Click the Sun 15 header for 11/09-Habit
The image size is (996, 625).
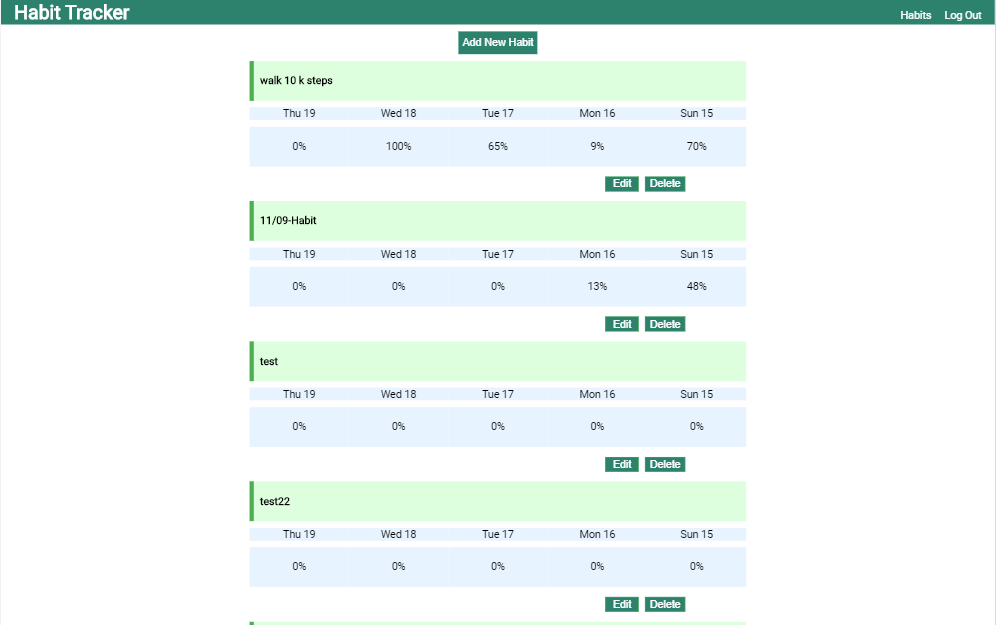(696, 253)
